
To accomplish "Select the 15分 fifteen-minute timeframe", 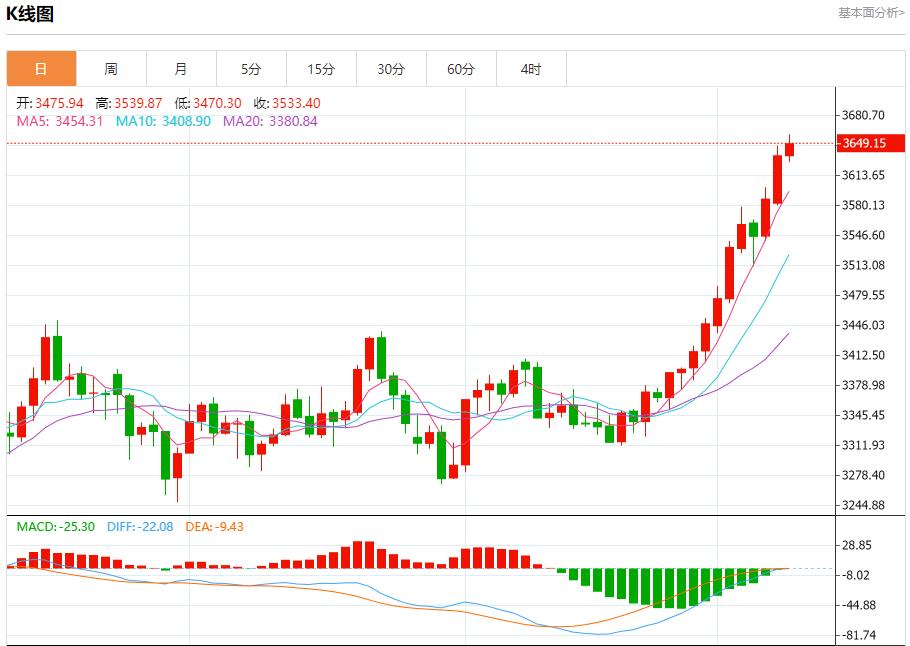I will pyautogui.click(x=321, y=68).
